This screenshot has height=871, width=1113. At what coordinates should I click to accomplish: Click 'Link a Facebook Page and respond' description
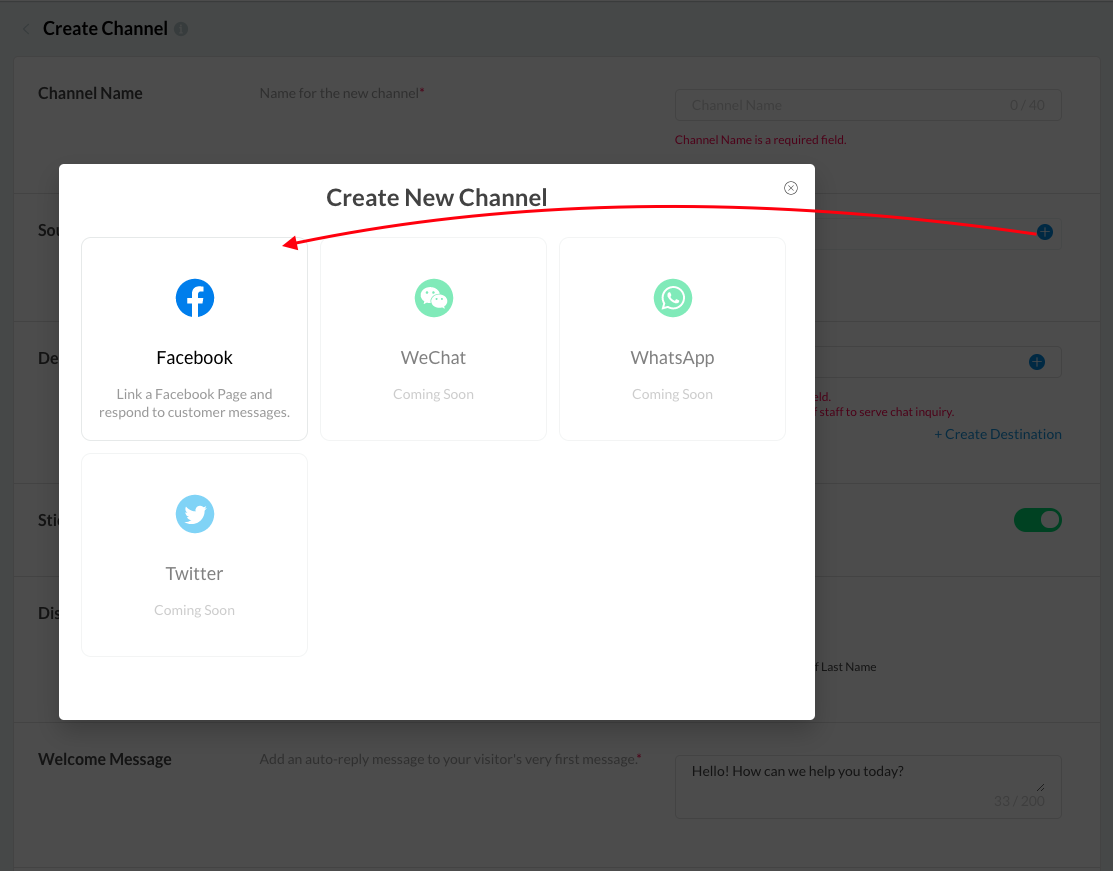194,403
